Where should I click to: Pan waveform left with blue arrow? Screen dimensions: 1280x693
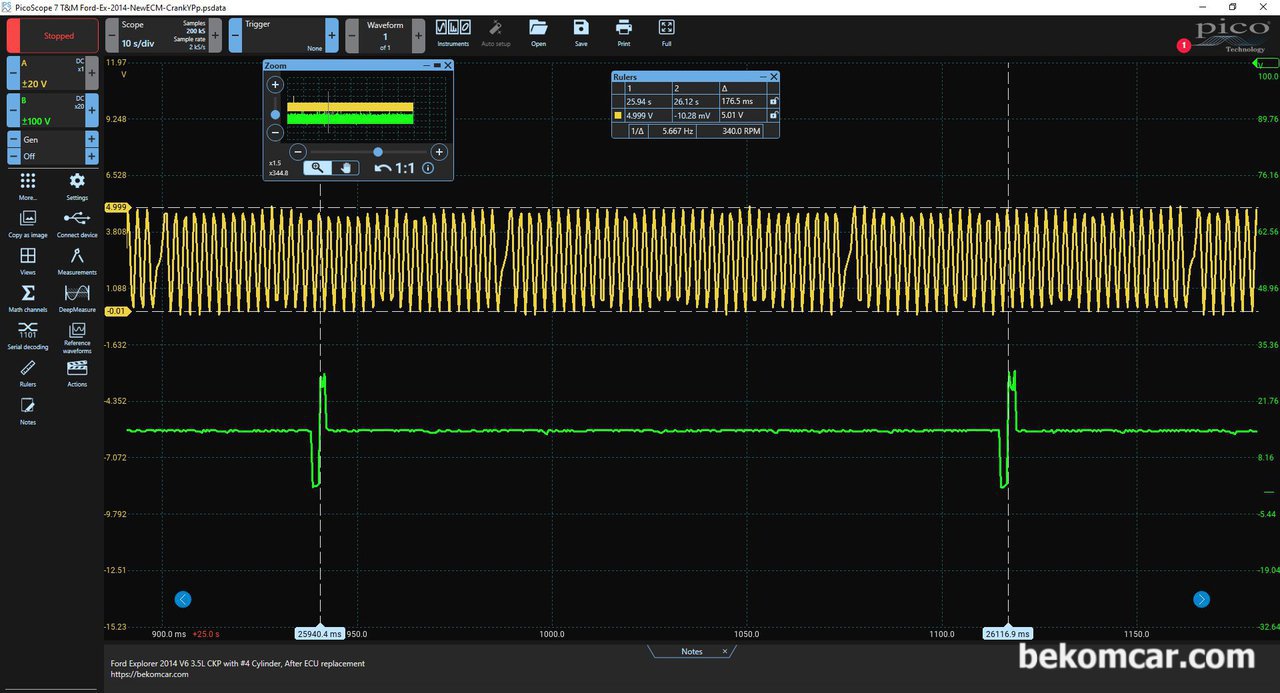[x=182, y=599]
